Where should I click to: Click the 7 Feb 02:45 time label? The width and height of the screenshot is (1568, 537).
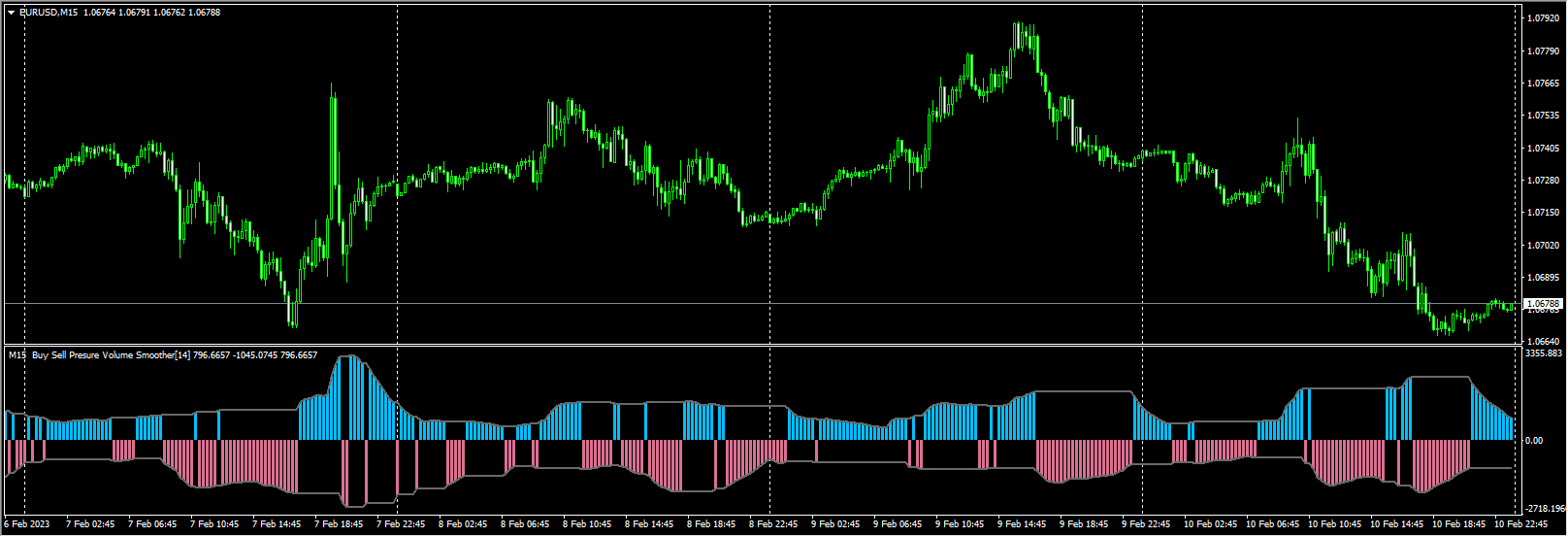pyautogui.click(x=90, y=524)
